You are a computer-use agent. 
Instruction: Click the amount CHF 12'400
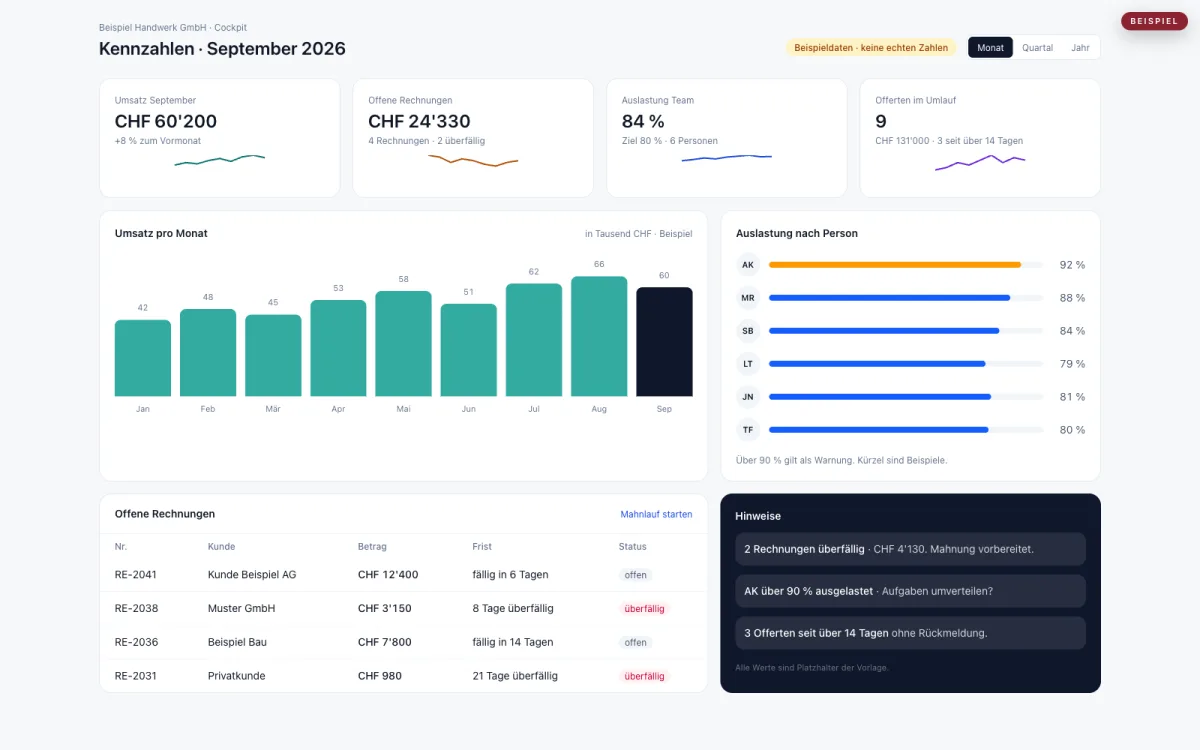point(388,575)
